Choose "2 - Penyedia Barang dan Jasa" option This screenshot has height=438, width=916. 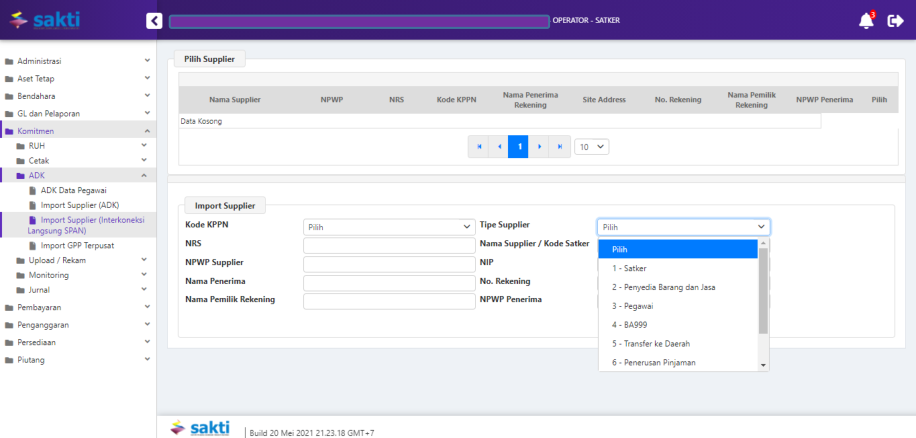click(x=663, y=287)
